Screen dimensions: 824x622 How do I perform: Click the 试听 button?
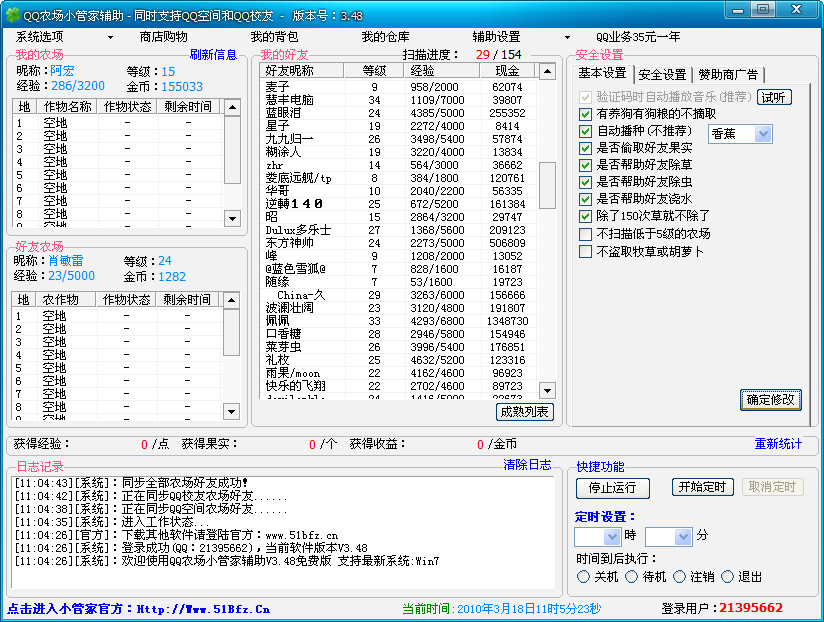coord(774,97)
